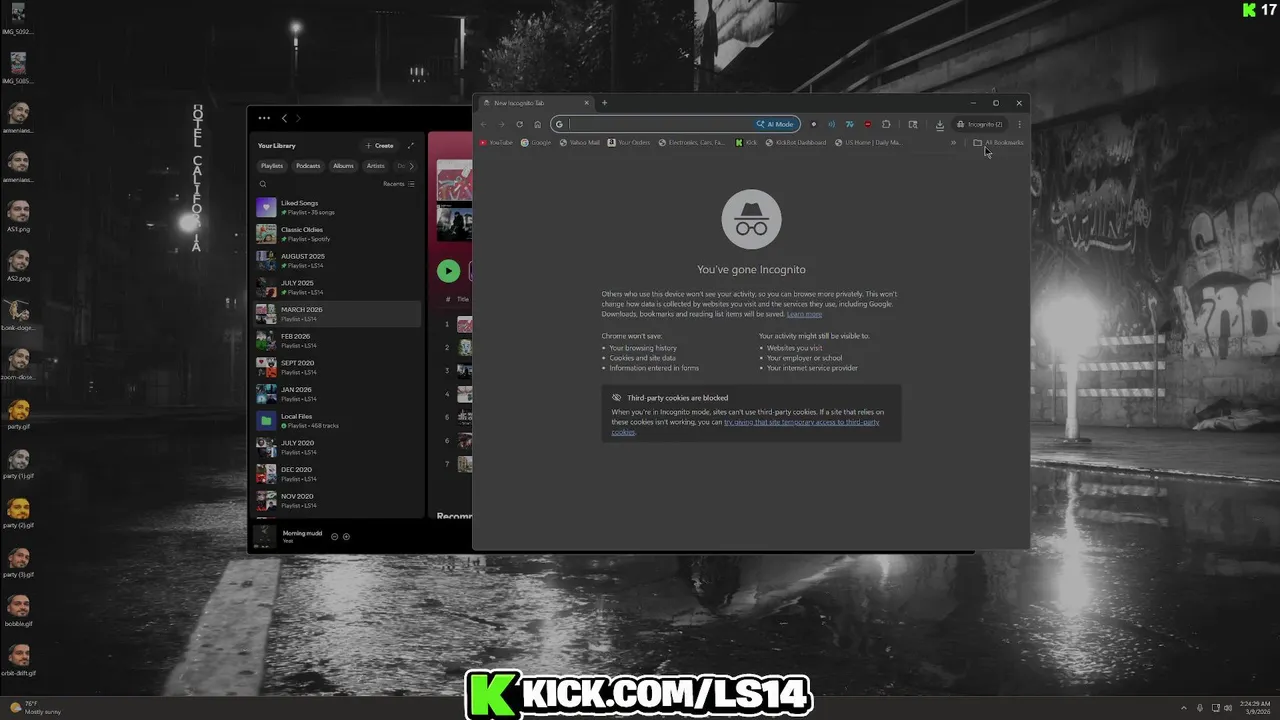
Task: Show more library filters chevron
Action: (411, 166)
